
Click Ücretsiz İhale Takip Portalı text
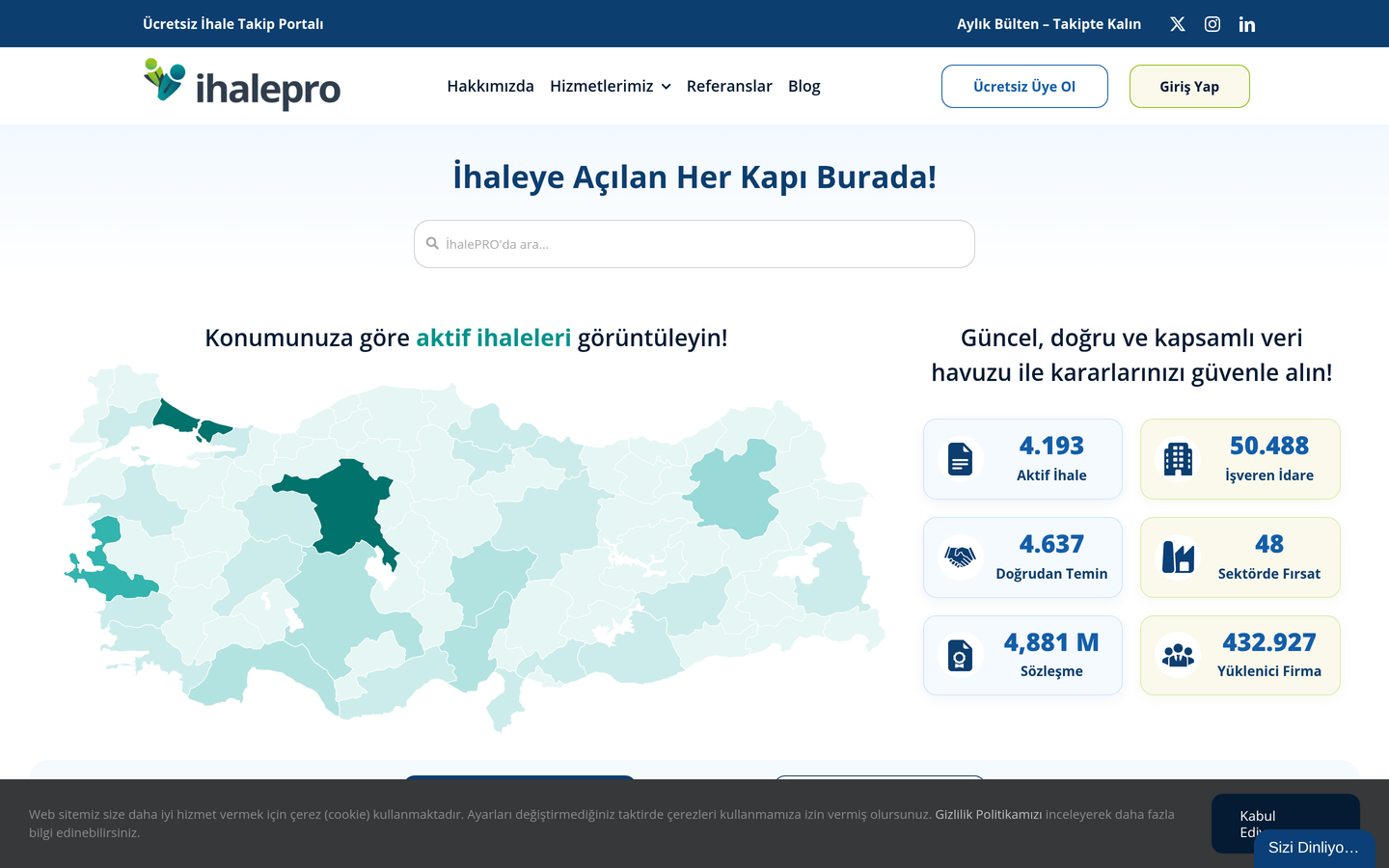point(233,24)
